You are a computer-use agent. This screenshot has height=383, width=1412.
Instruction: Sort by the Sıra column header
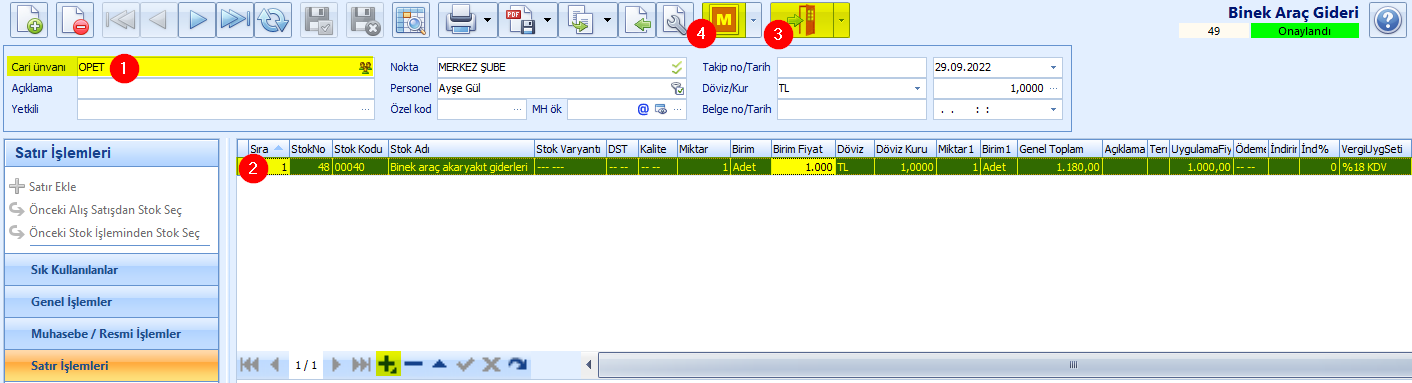point(267,148)
